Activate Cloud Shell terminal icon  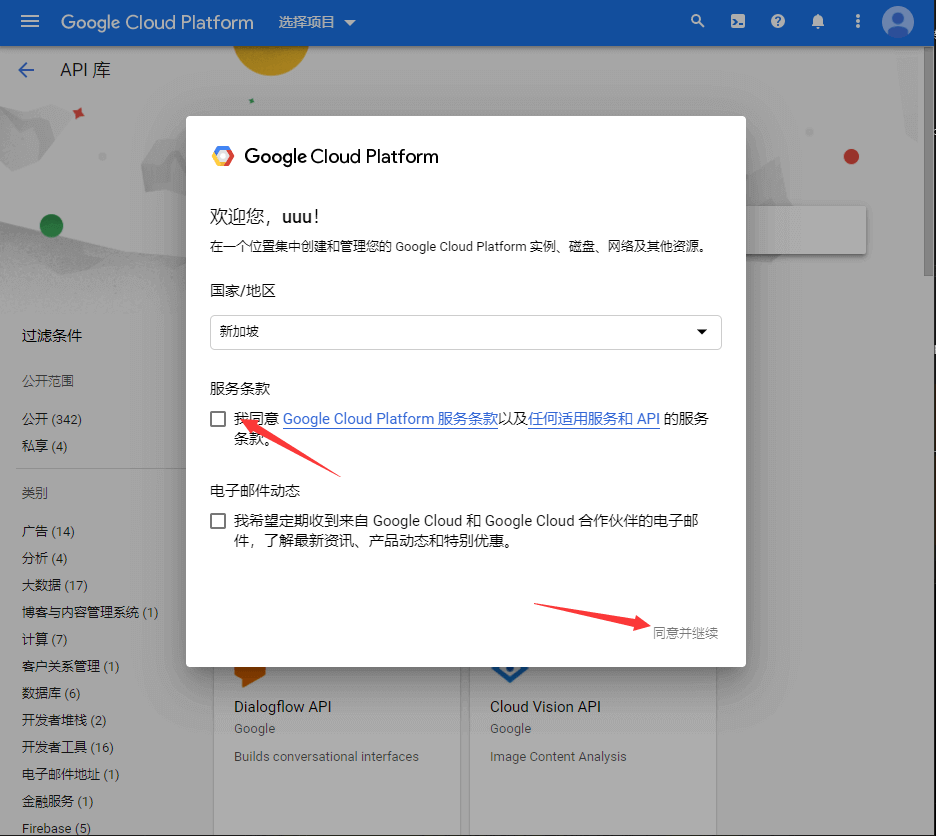tap(738, 22)
